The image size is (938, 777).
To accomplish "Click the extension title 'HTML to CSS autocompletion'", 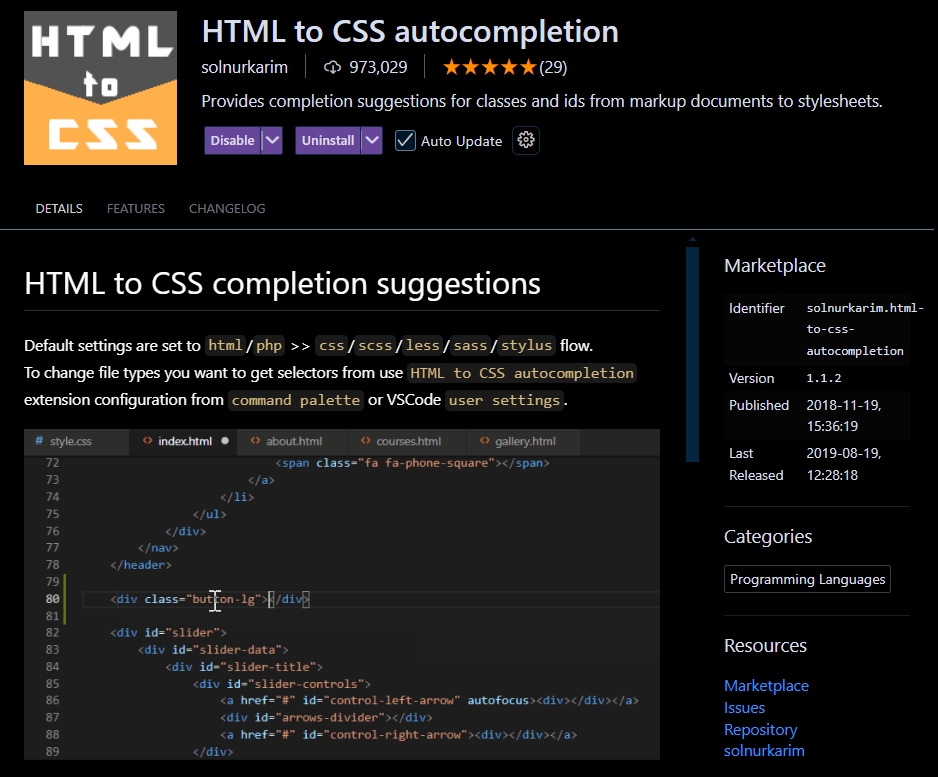I will pyautogui.click(x=410, y=31).
